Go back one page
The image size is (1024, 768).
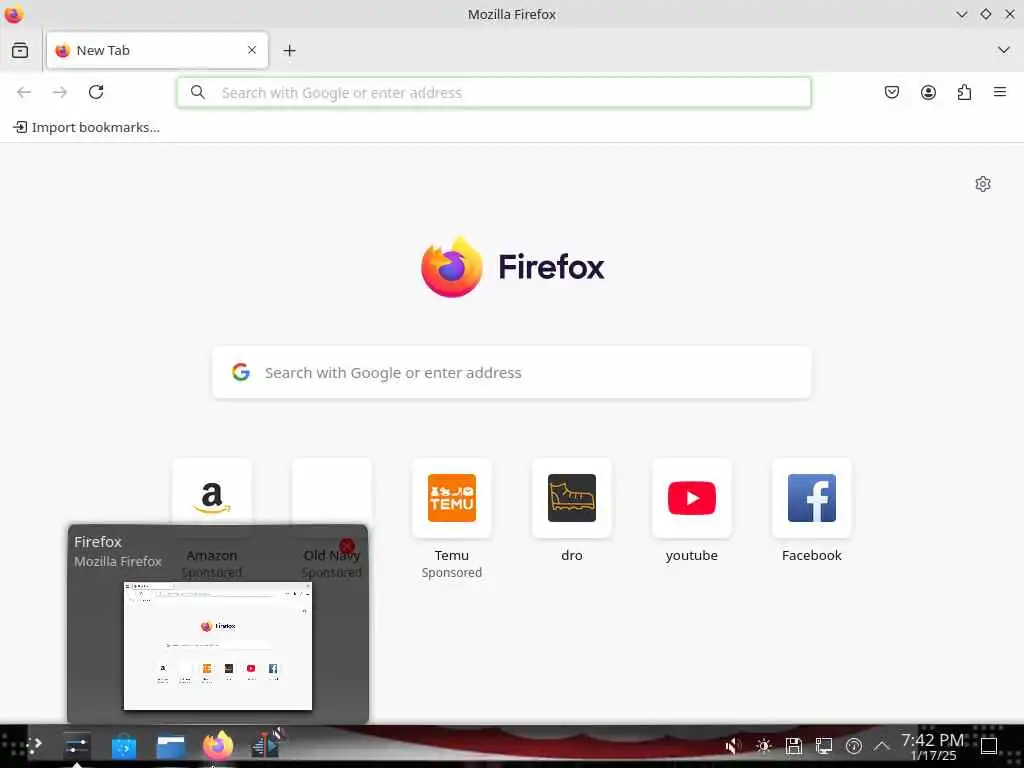coord(24,92)
